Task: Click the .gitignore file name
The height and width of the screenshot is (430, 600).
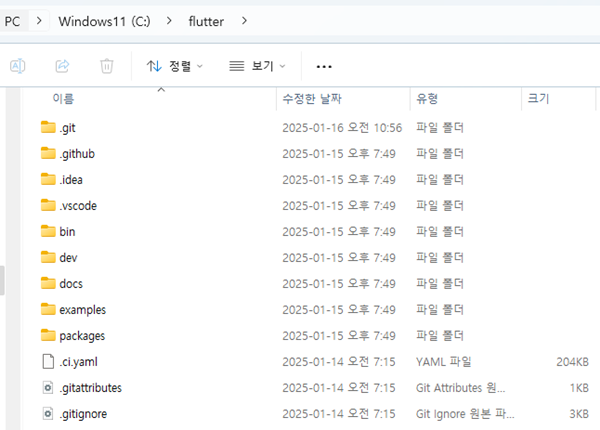Action: click(83, 414)
